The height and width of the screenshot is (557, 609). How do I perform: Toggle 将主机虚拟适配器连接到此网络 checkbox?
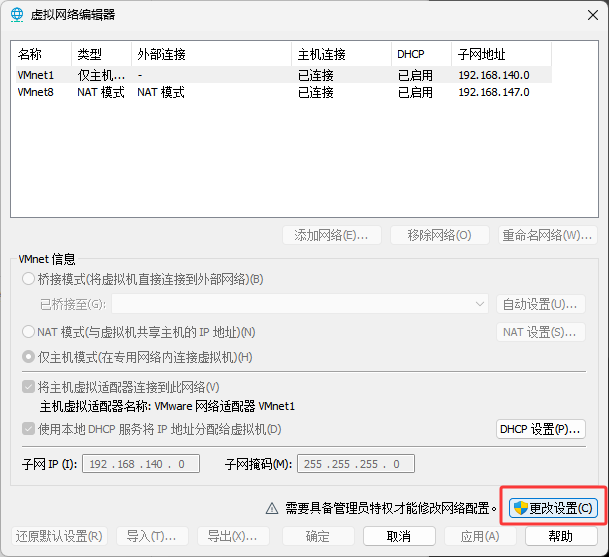pos(28,387)
